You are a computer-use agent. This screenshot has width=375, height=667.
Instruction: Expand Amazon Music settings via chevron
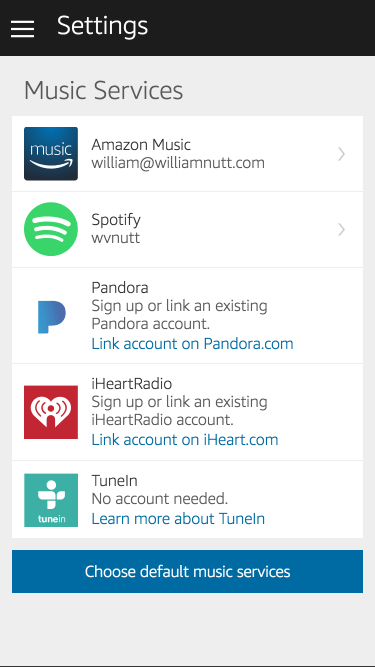[341, 154]
